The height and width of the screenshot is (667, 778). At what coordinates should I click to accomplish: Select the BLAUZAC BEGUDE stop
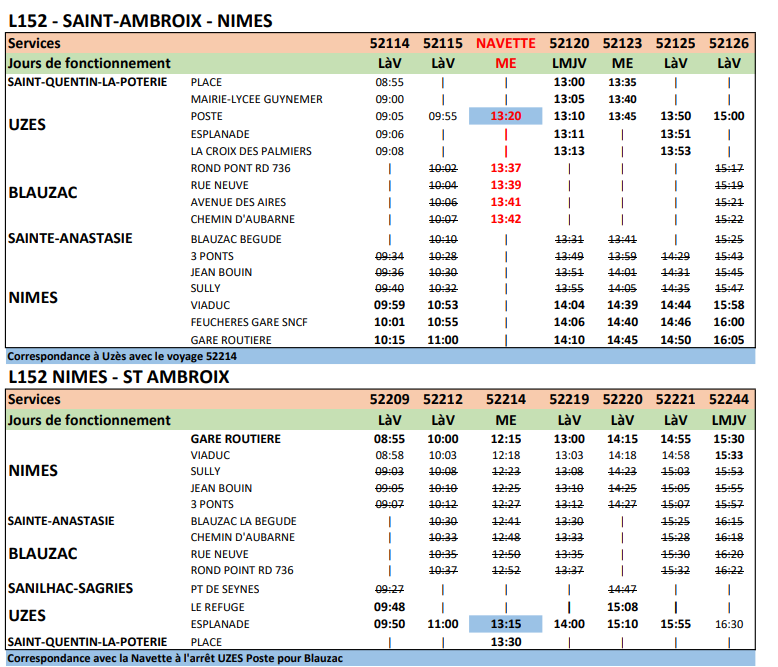(x=236, y=239)
